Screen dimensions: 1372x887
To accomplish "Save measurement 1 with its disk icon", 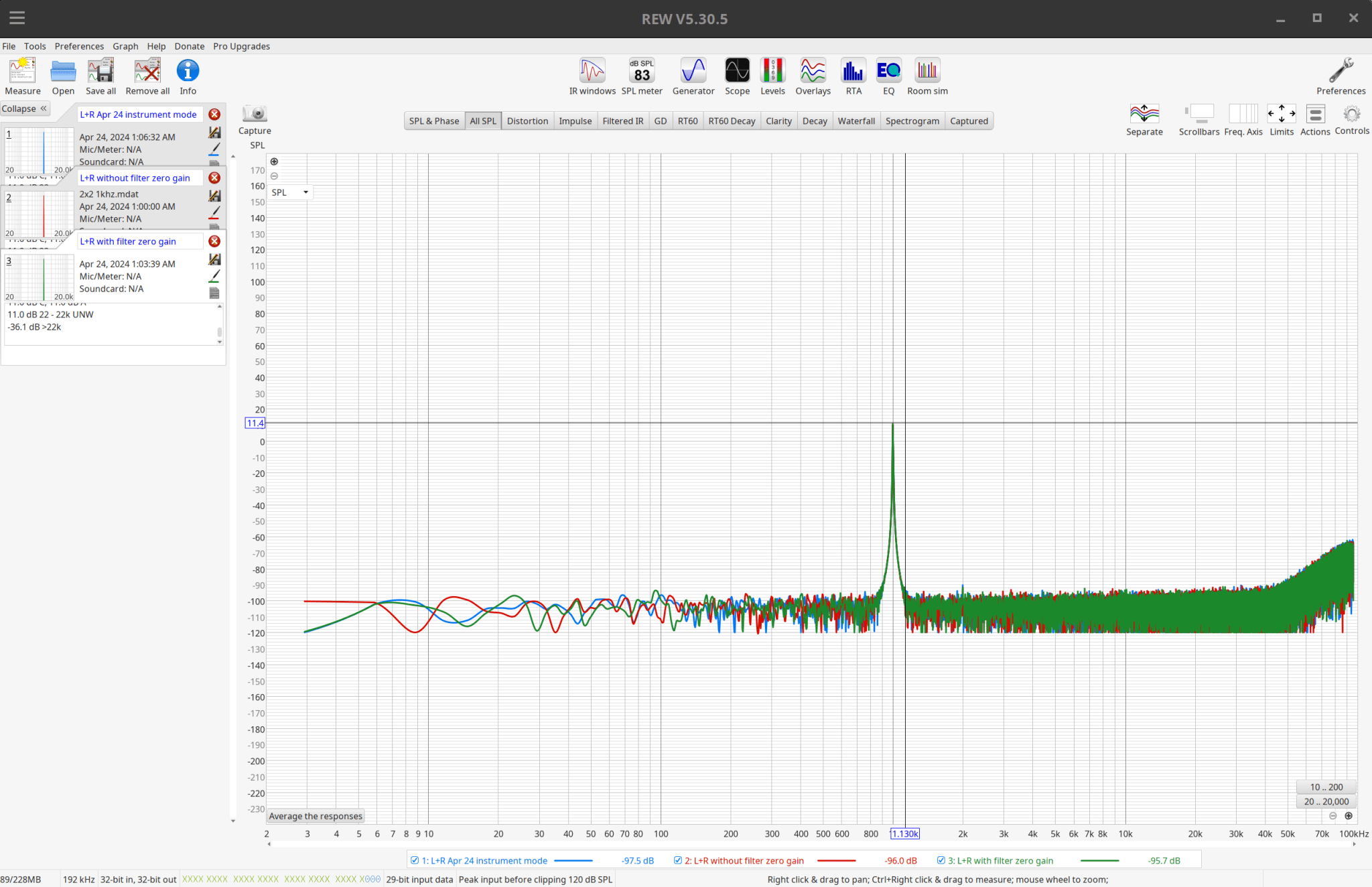I will pyautogui.click(x=214, y=133).
